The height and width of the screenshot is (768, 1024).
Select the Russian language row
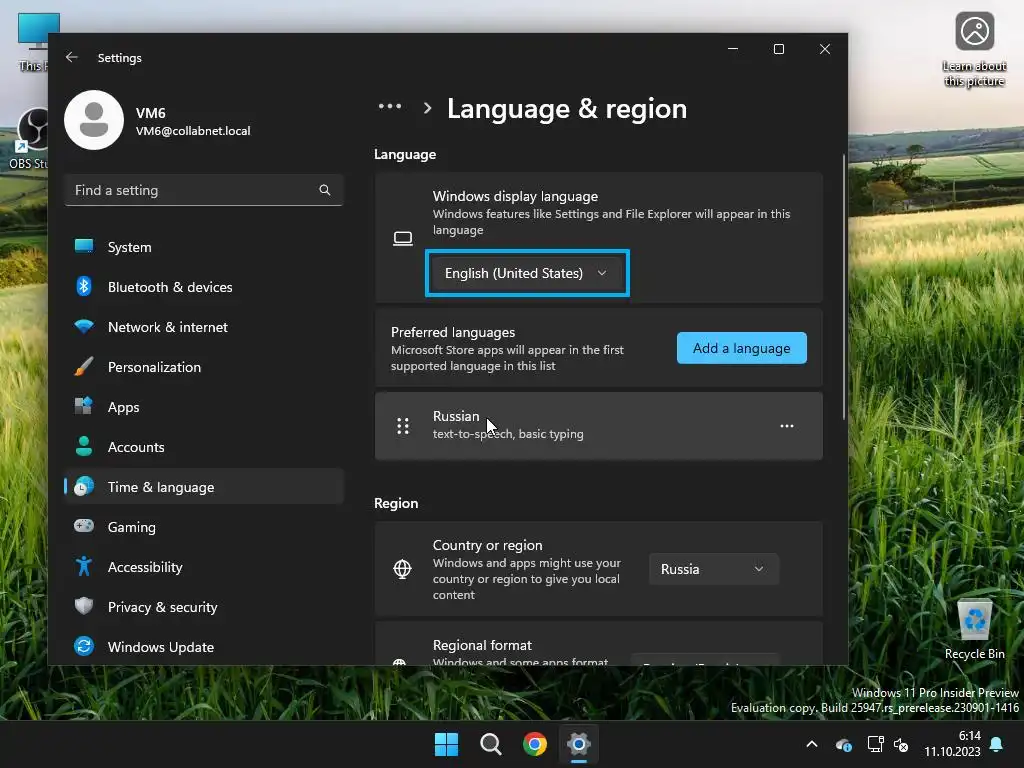click(598, 426)
